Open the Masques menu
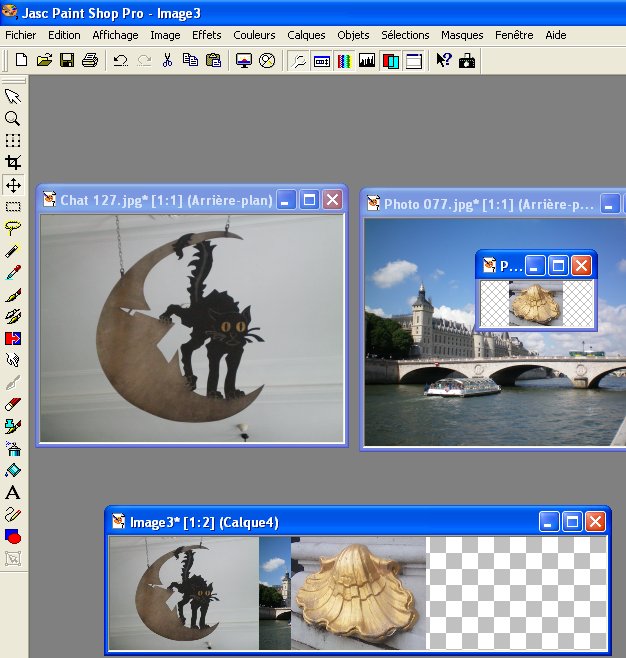The image size is (626, 658). (x=462, y=35)
